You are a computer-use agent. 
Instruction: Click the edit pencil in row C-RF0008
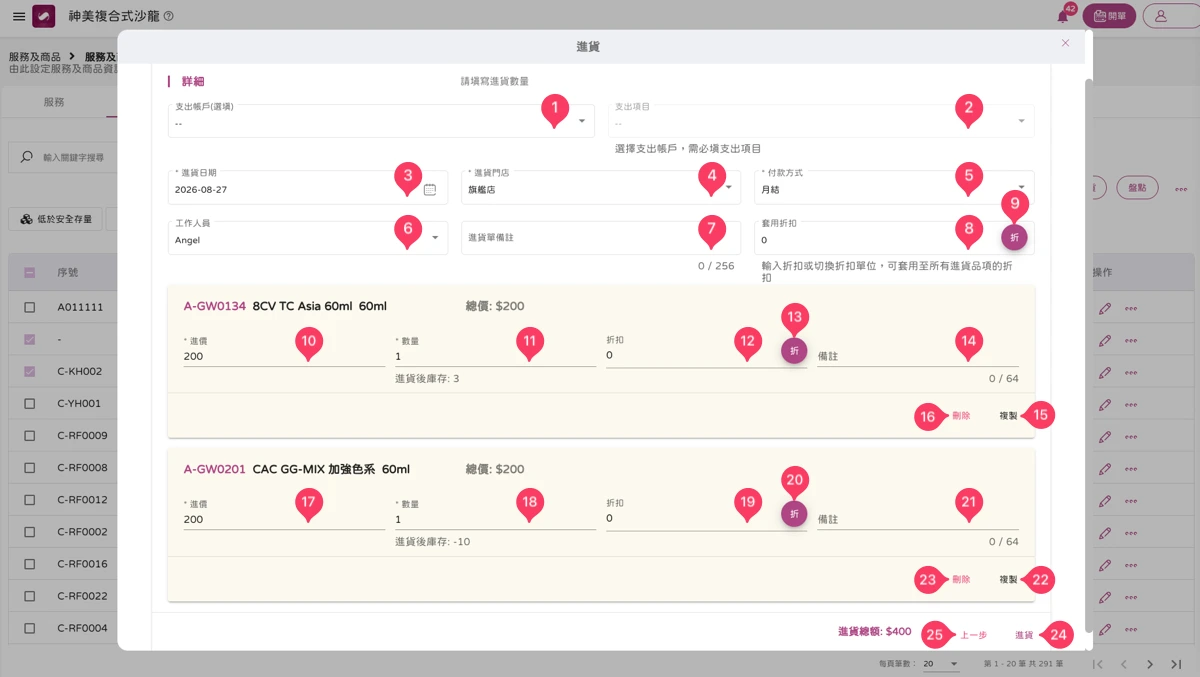(x=1104, y=468)
